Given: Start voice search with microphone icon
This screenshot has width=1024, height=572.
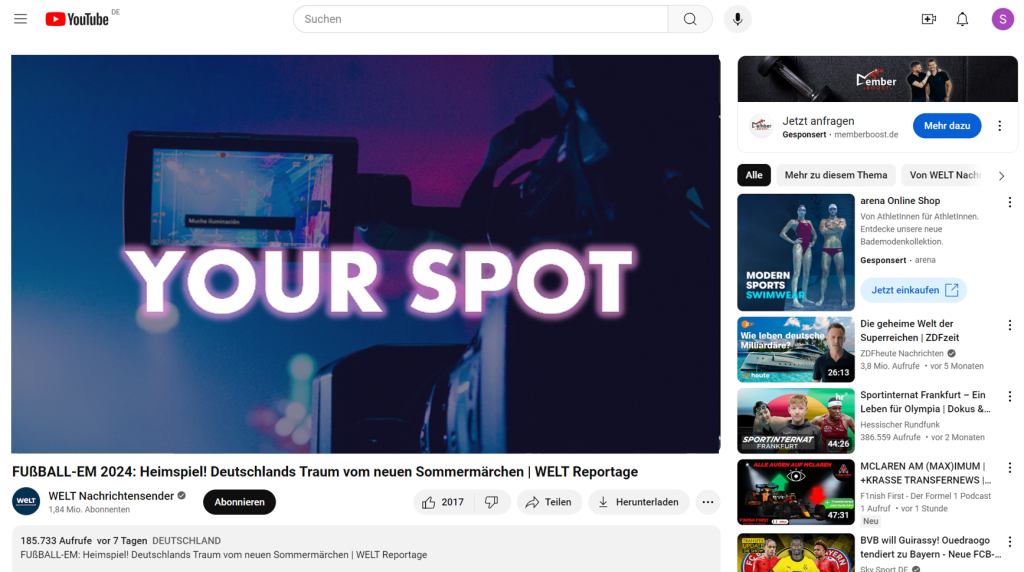Looking at the screenshot, I should pos(737,19).
